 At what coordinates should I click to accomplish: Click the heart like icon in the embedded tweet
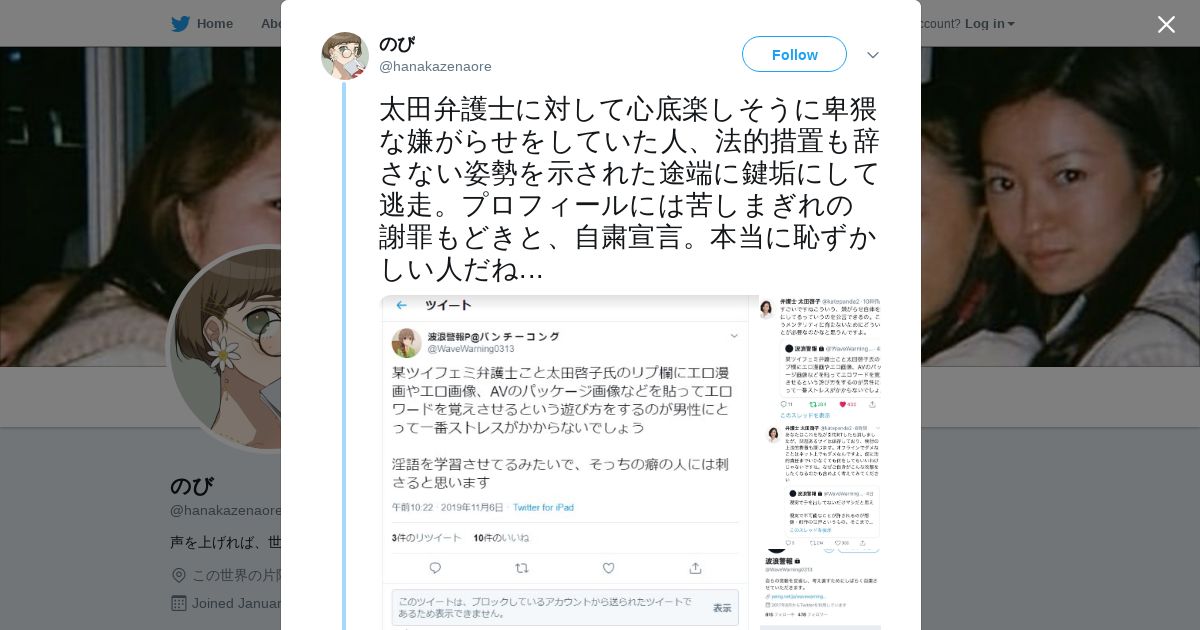[608, 568]
